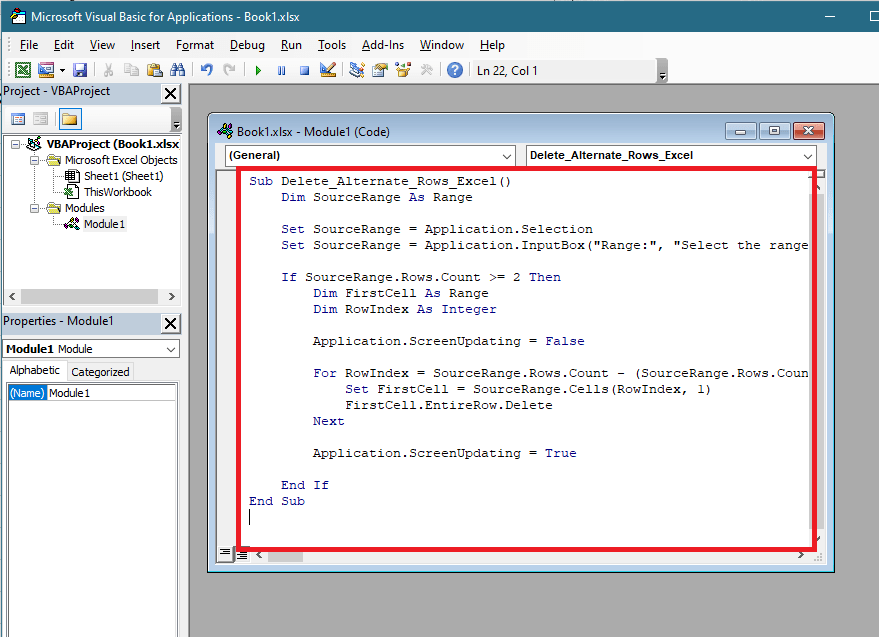Close the Module1 code window
This screenshot has height=637, width=879.
808,131
